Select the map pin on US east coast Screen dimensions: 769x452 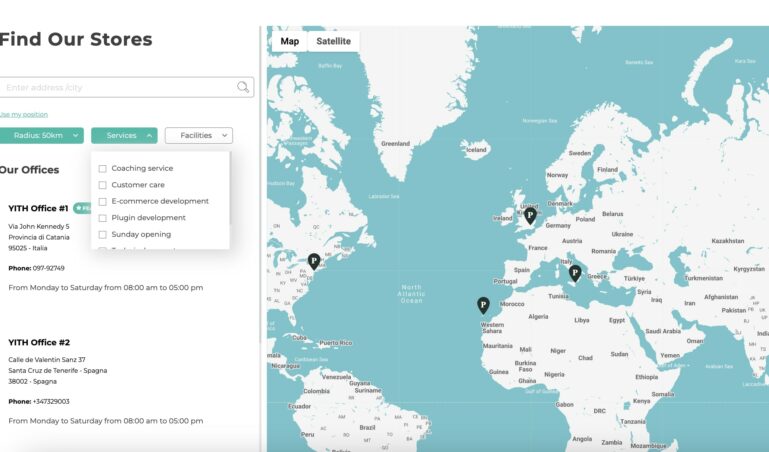pos(314,261)
